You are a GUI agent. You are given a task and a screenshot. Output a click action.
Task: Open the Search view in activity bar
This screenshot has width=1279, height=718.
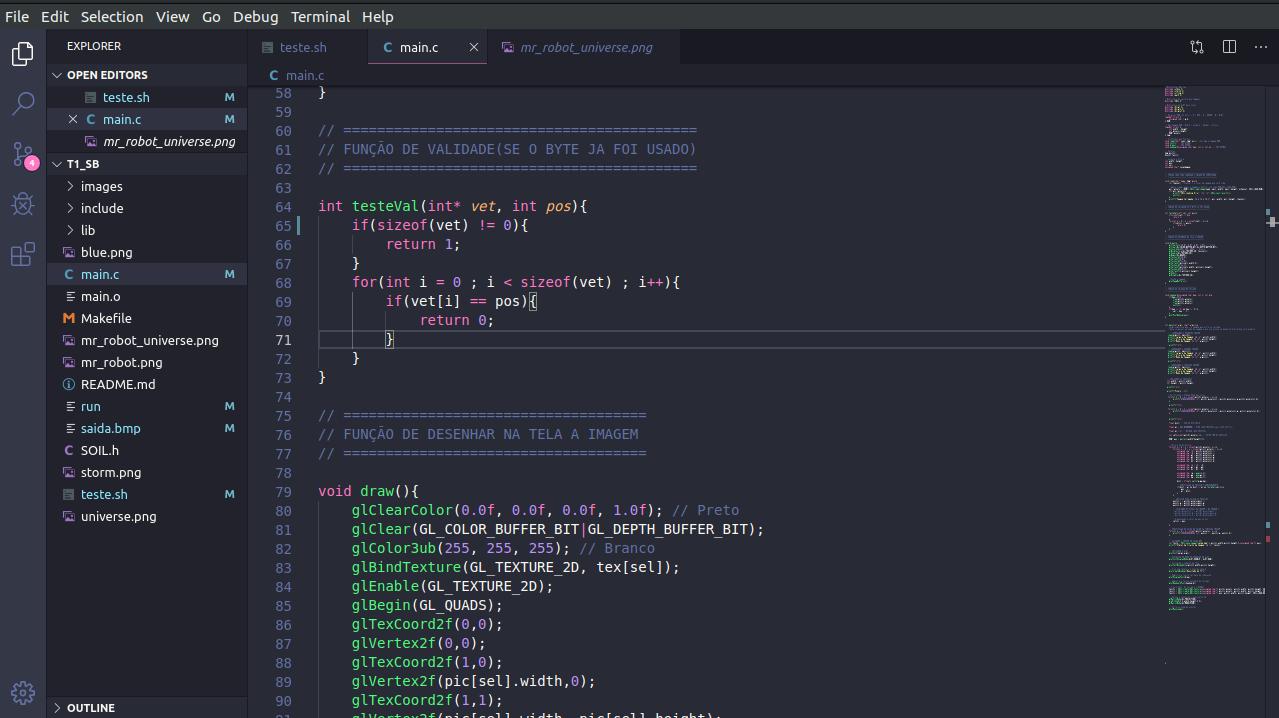click(x=22, y=103)
